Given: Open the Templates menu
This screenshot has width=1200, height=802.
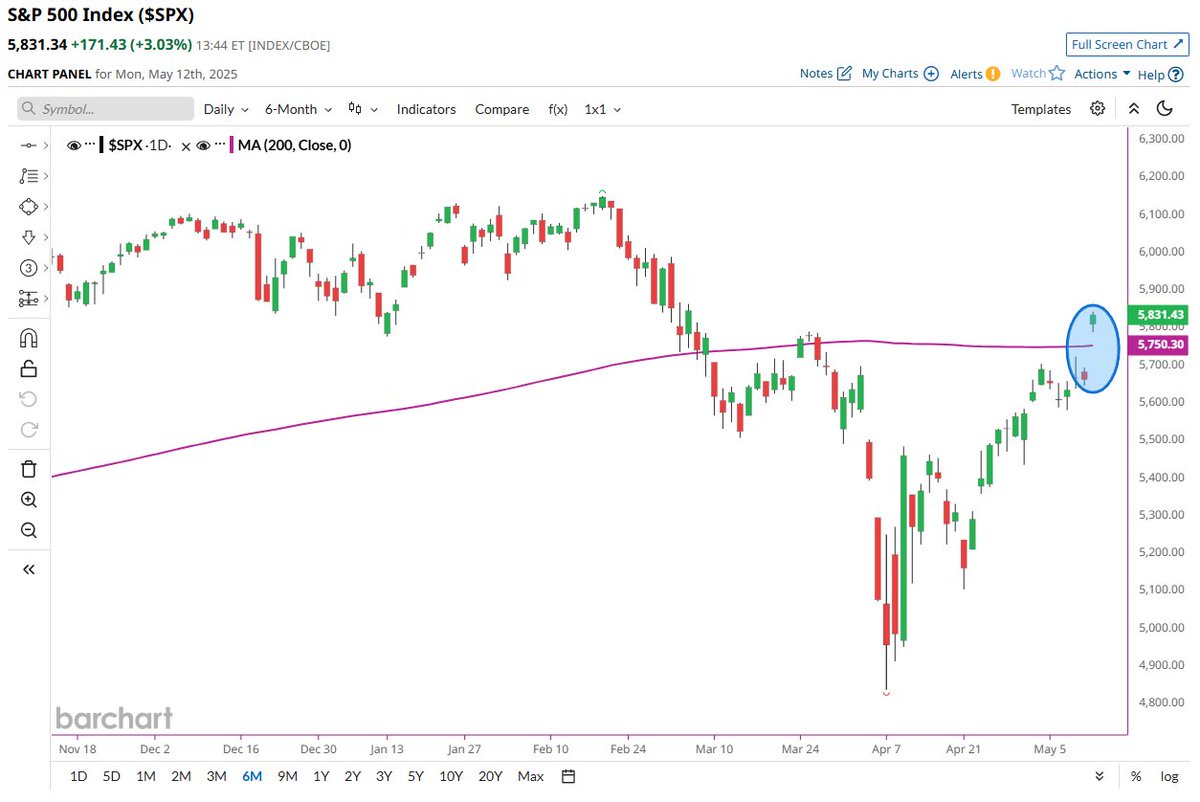Looking at the screenshot, I should click(x=1041, y=109).
